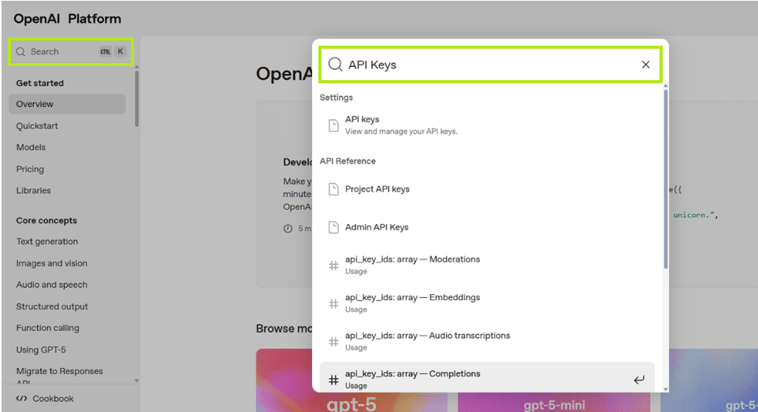Click the hash icon beside Embeddings result
Viewport: 758px width, 412px height.
click(x=334, y=303)
